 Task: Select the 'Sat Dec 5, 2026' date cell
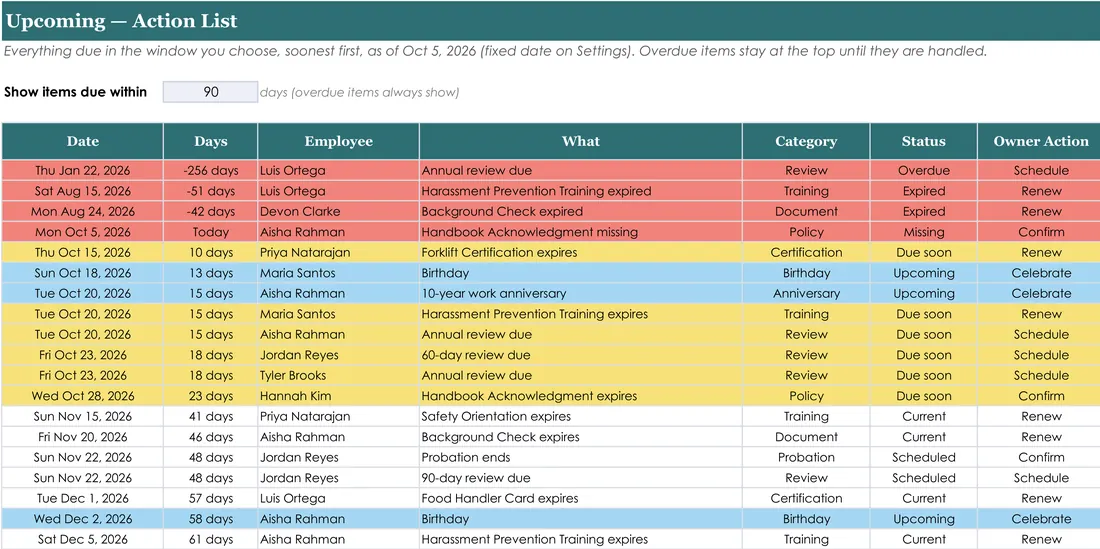click(x=83, y=539)
